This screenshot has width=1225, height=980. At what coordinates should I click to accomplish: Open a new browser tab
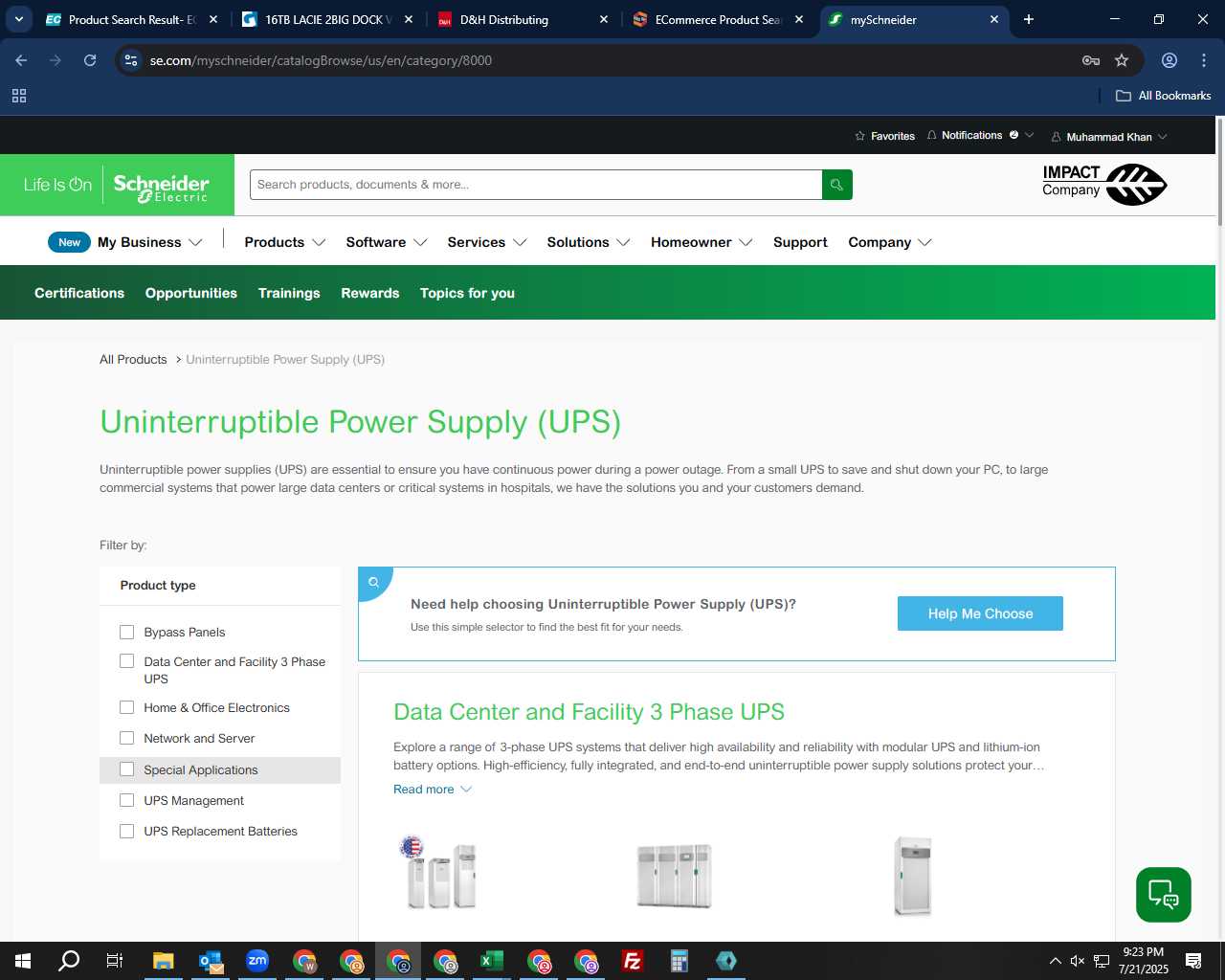tap(1029, 19)
